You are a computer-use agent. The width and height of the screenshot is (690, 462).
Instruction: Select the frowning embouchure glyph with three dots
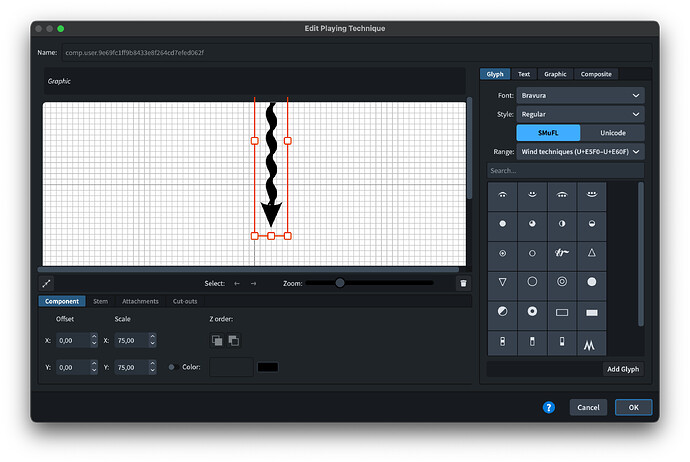(x=562, y=194)
